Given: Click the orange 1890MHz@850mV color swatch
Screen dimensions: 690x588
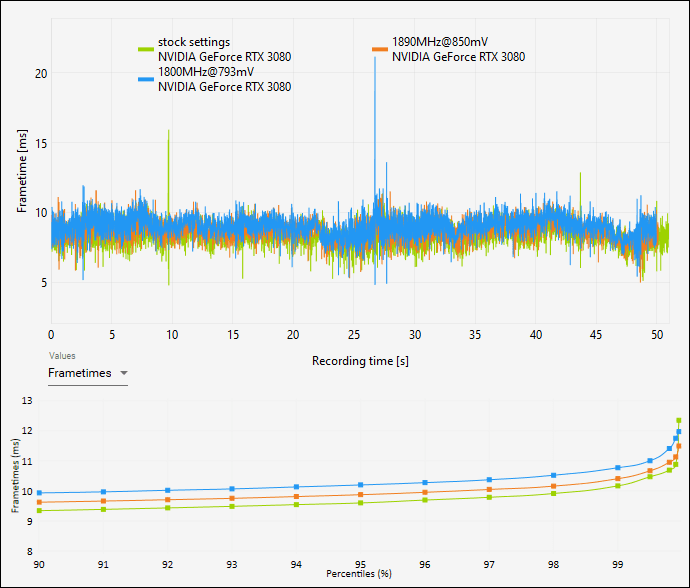Looking at the screenshot, I should pos(380,49).
